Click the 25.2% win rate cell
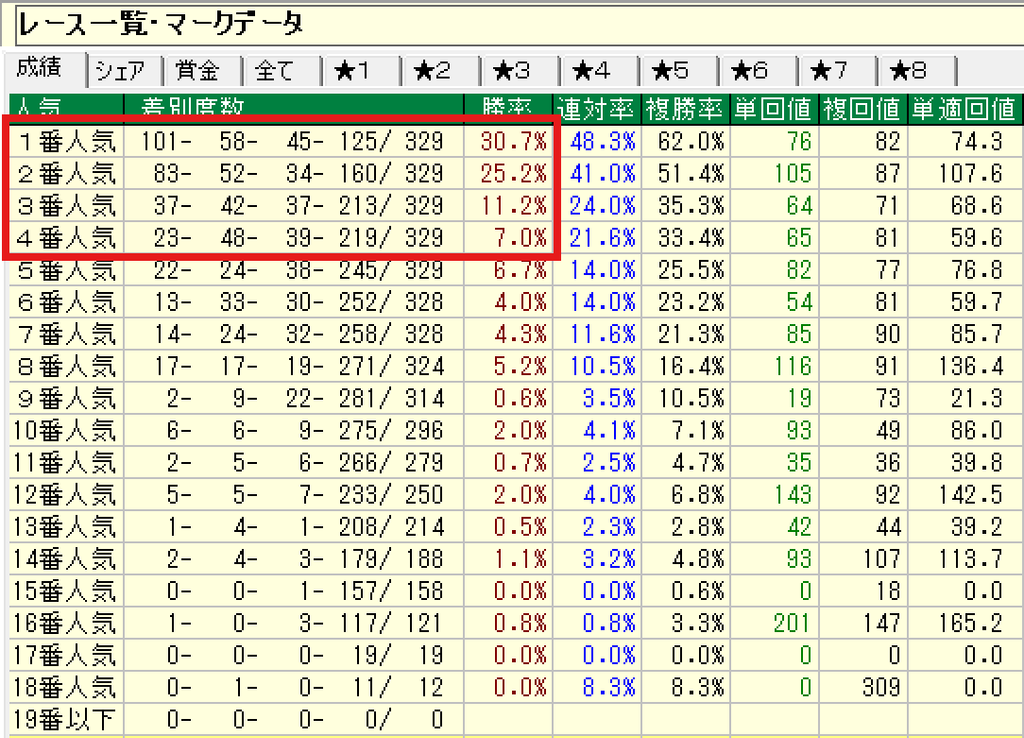Image resolution: width=1024 pixels, height=738 pixels. [x=508, y=174]
